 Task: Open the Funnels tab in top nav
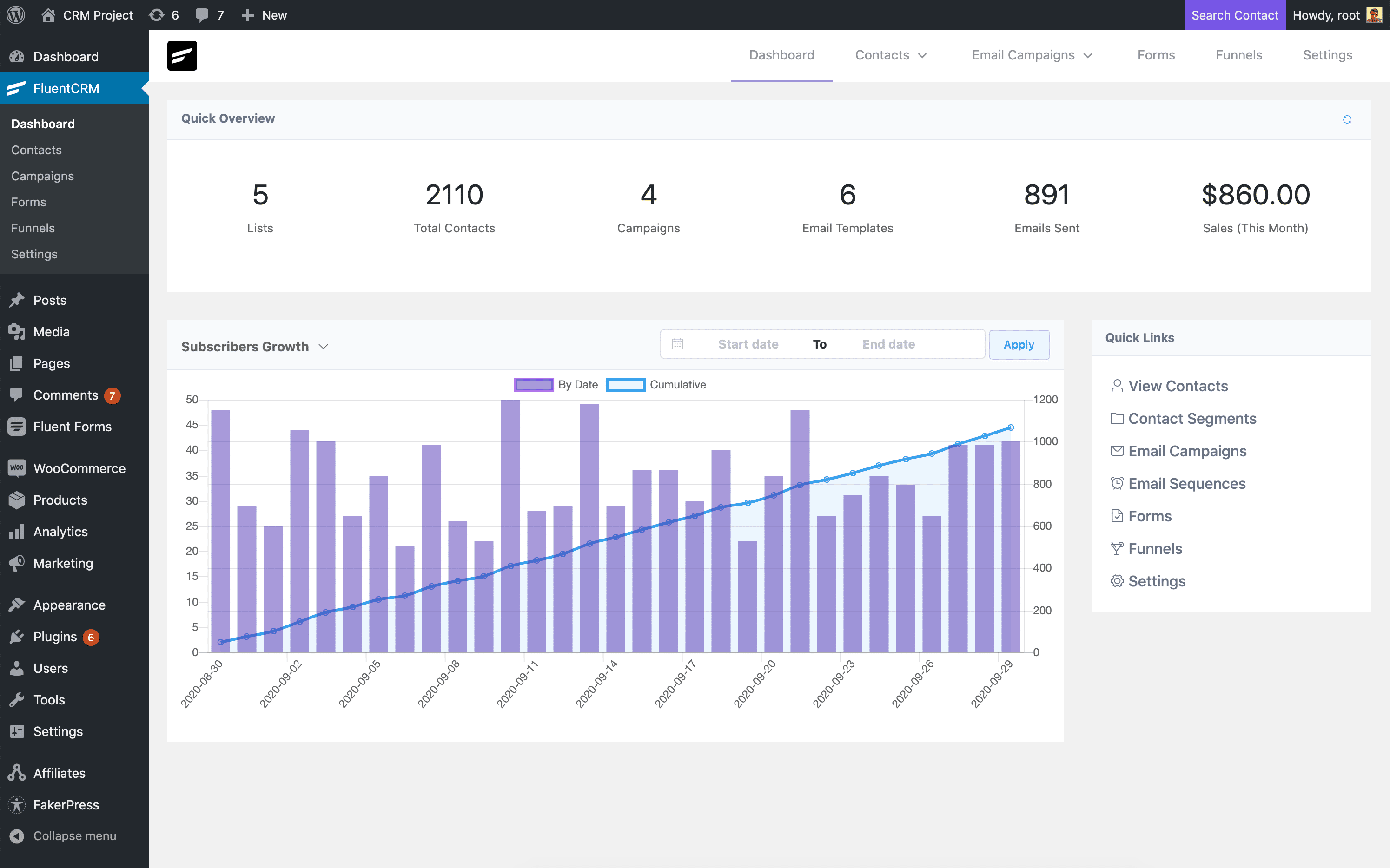pos(1238,55)
